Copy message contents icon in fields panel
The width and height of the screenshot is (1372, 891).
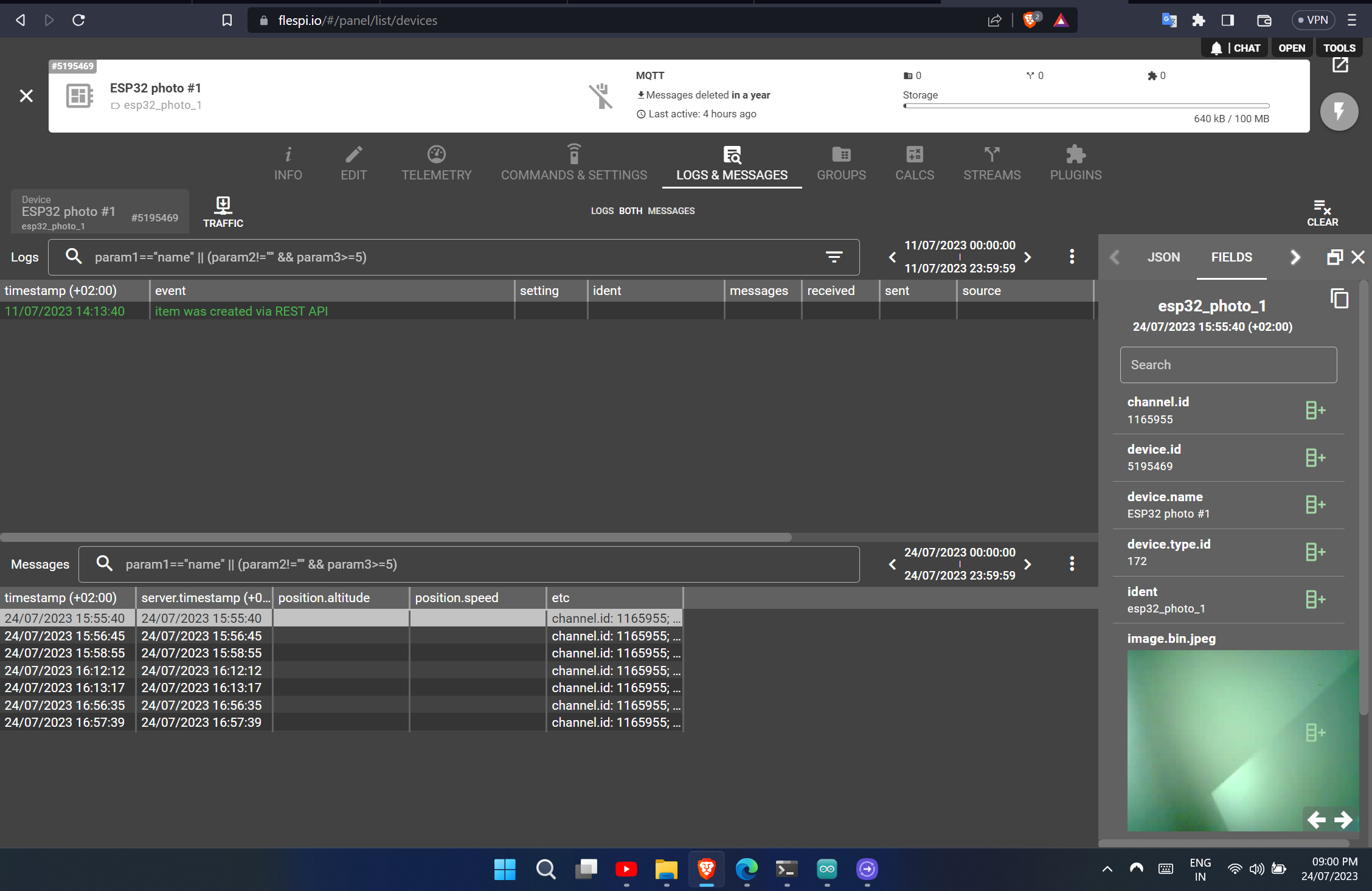1339,299
